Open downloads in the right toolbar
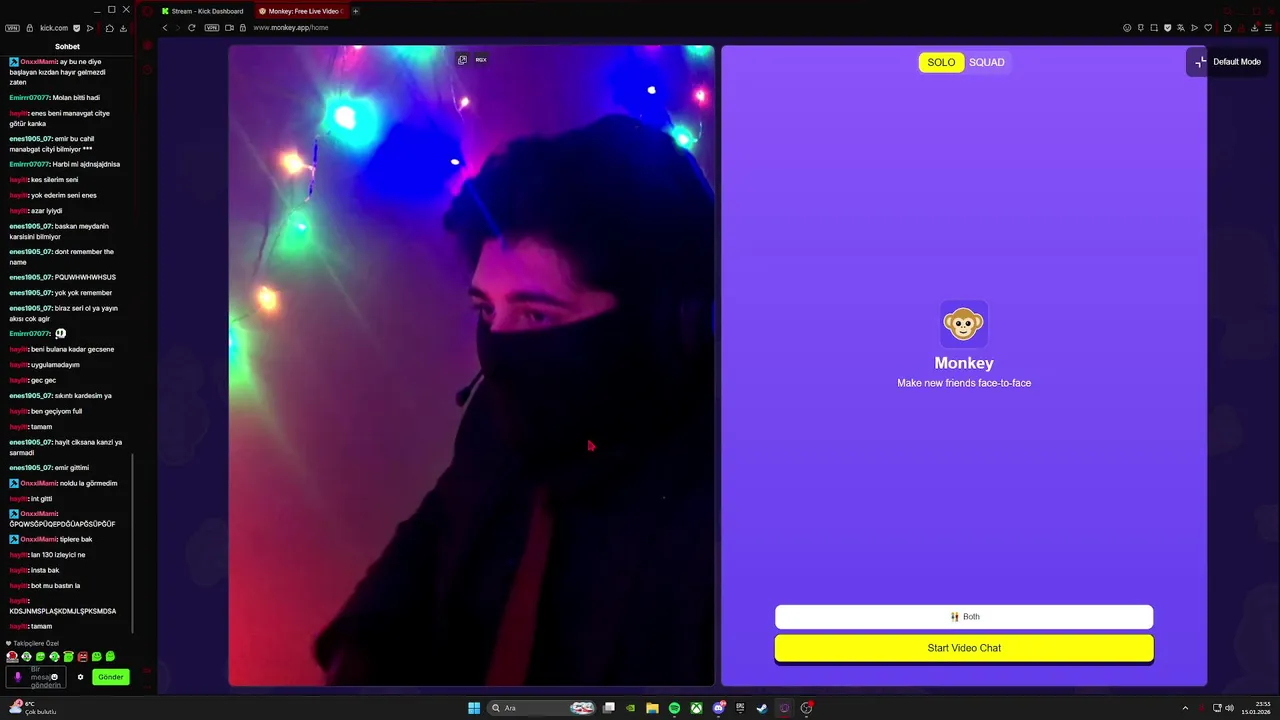Image resolution: width=1280 pixels, height=720 pixels. coord(1255,28)
